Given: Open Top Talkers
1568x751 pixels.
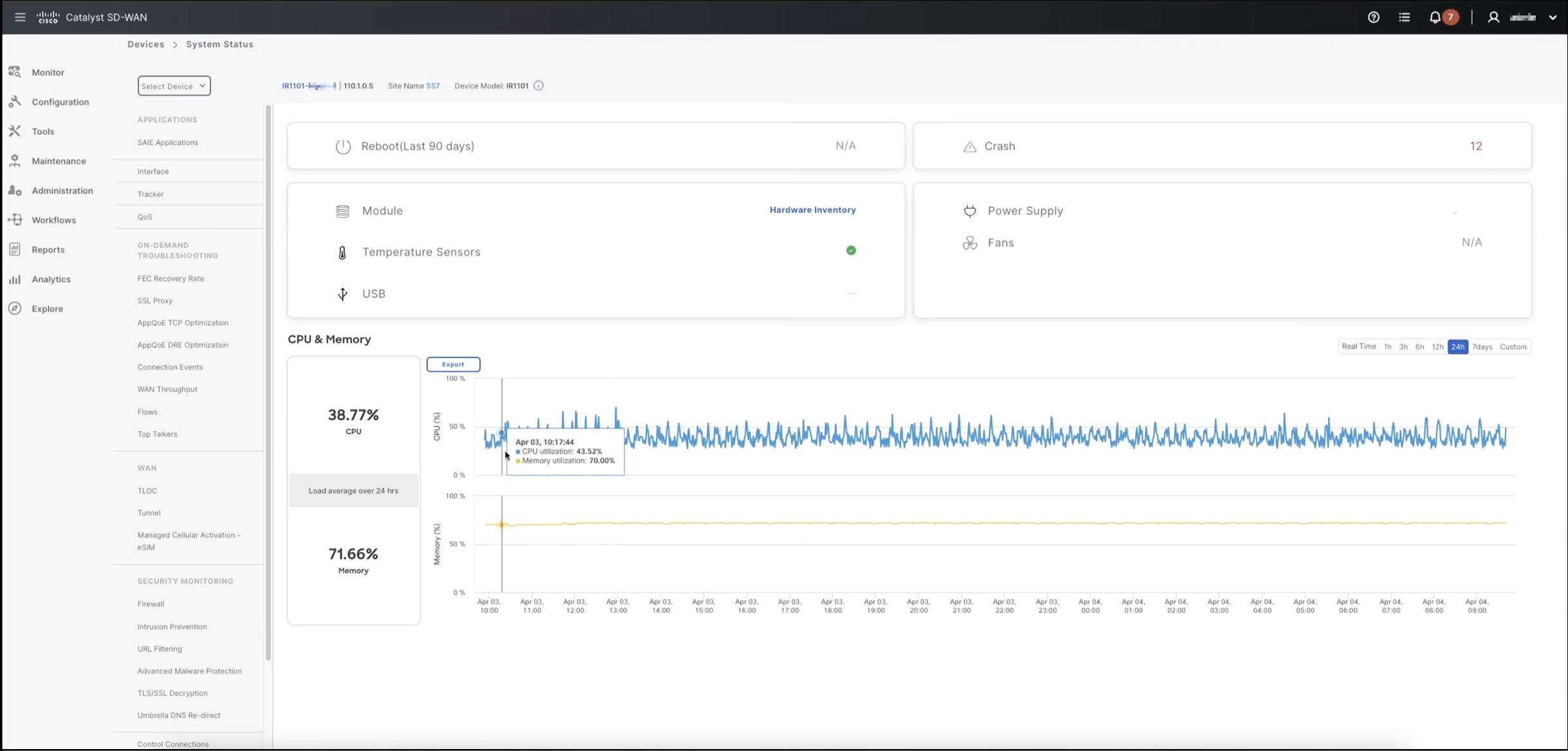Looking at the screenshot, I should [157, 434].
